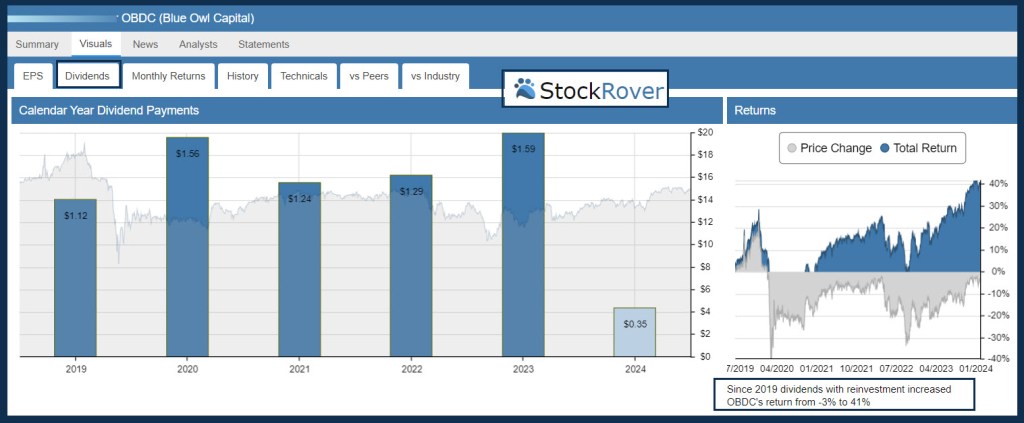1024x423 pixels.
Task: Click the StockRover paw logo icon
Action: point(525,91)
